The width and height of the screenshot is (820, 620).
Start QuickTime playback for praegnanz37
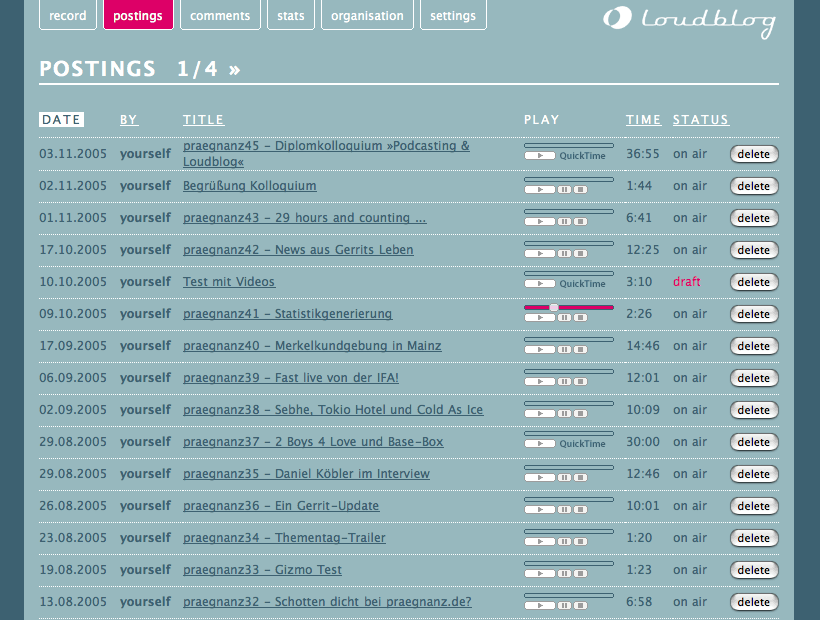coord(540,444)
